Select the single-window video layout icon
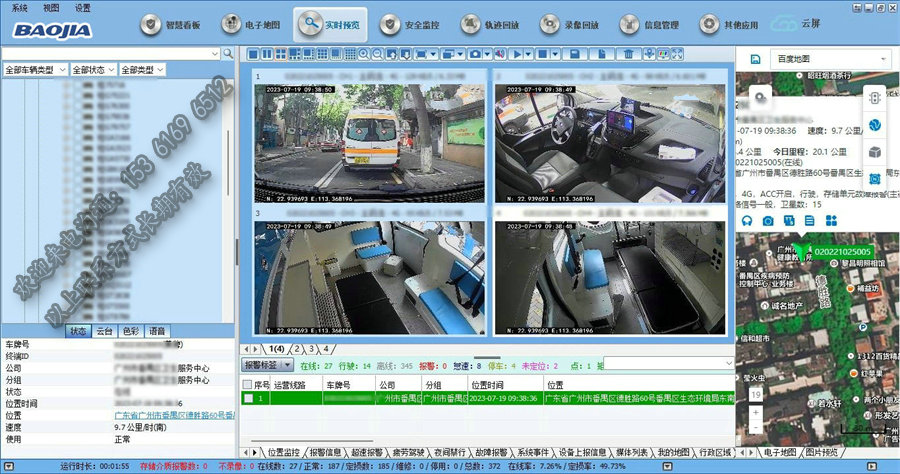Screen dimensions: 900x474 point(253,54)
